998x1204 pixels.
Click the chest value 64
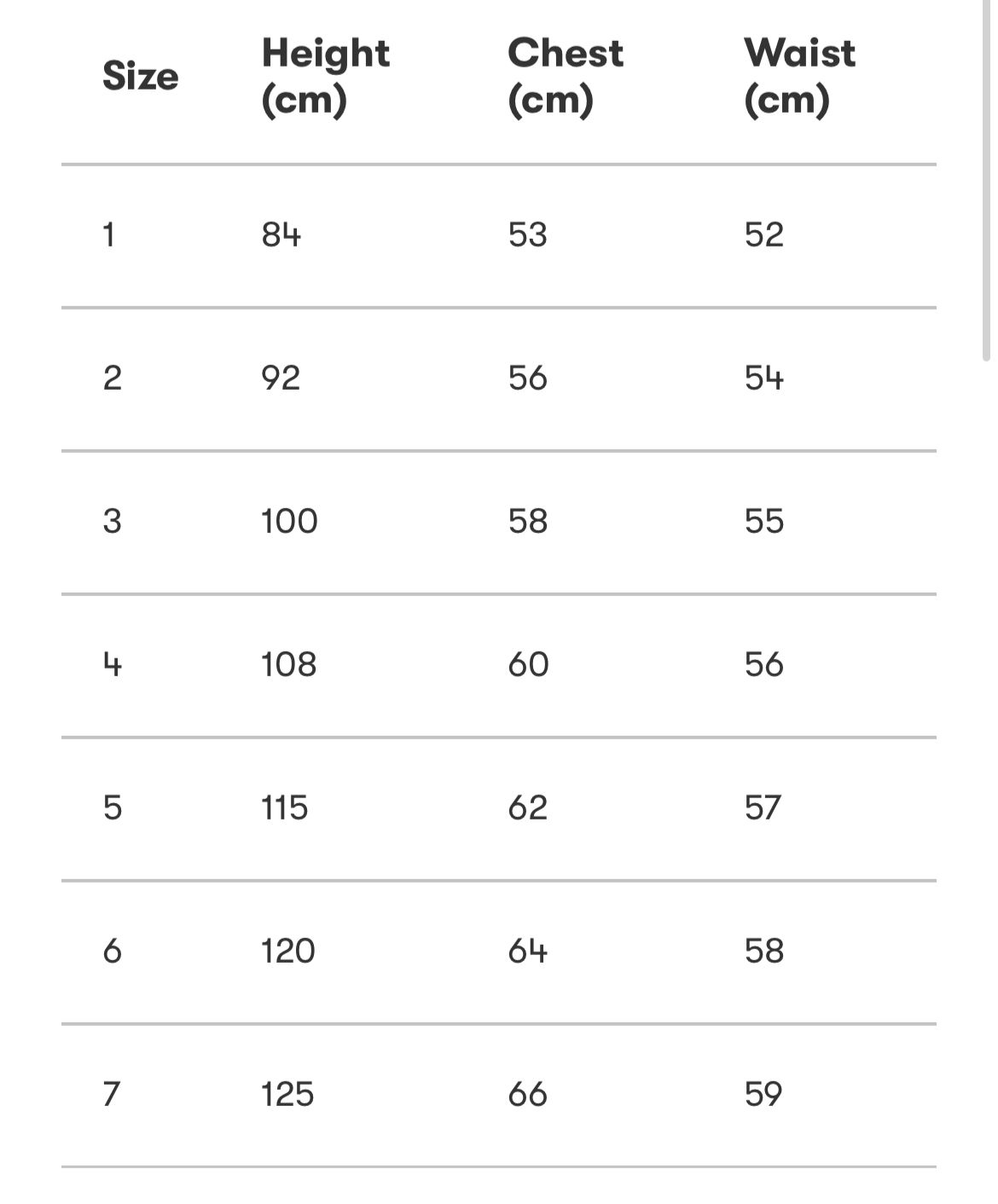coord(528,951)
